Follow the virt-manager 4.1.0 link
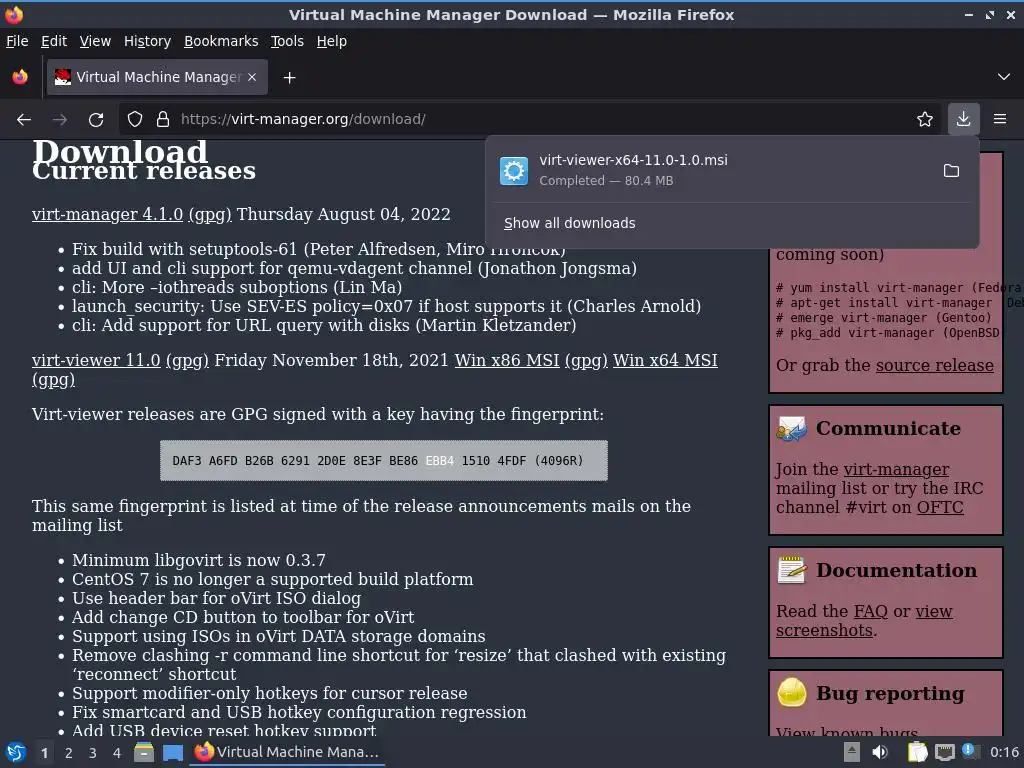Screen dimensions: 1024x768 pyautogui.click(x=107, y=214)
